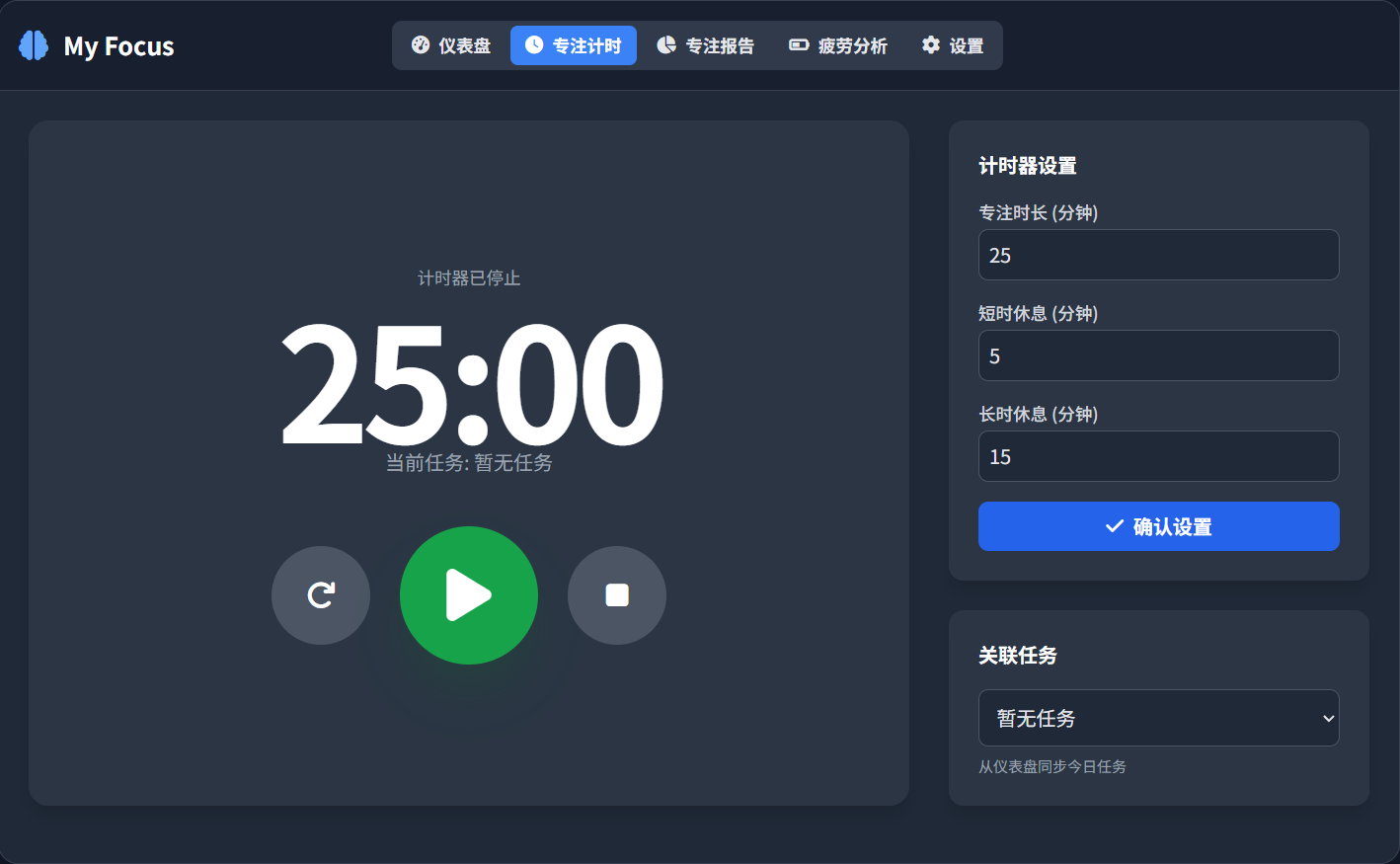Click the 短时休息 (分钟) label
Screen dimensions: 1400x864
point(1039,314)
